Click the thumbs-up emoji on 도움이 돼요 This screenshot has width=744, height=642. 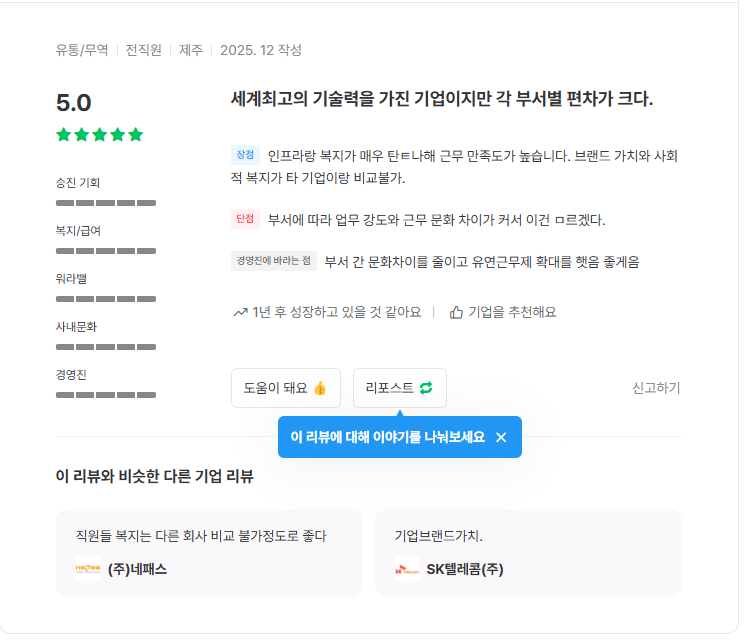pos(320,388)
